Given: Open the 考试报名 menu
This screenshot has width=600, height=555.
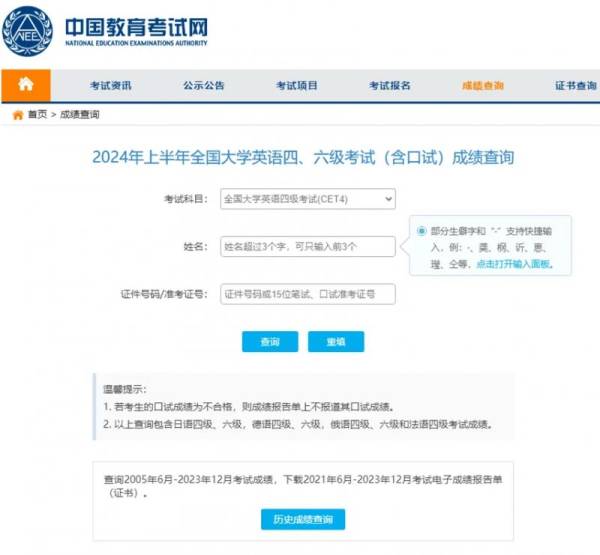Looking at the screenshot, I should pyautogui.click(x=390, y=85).
